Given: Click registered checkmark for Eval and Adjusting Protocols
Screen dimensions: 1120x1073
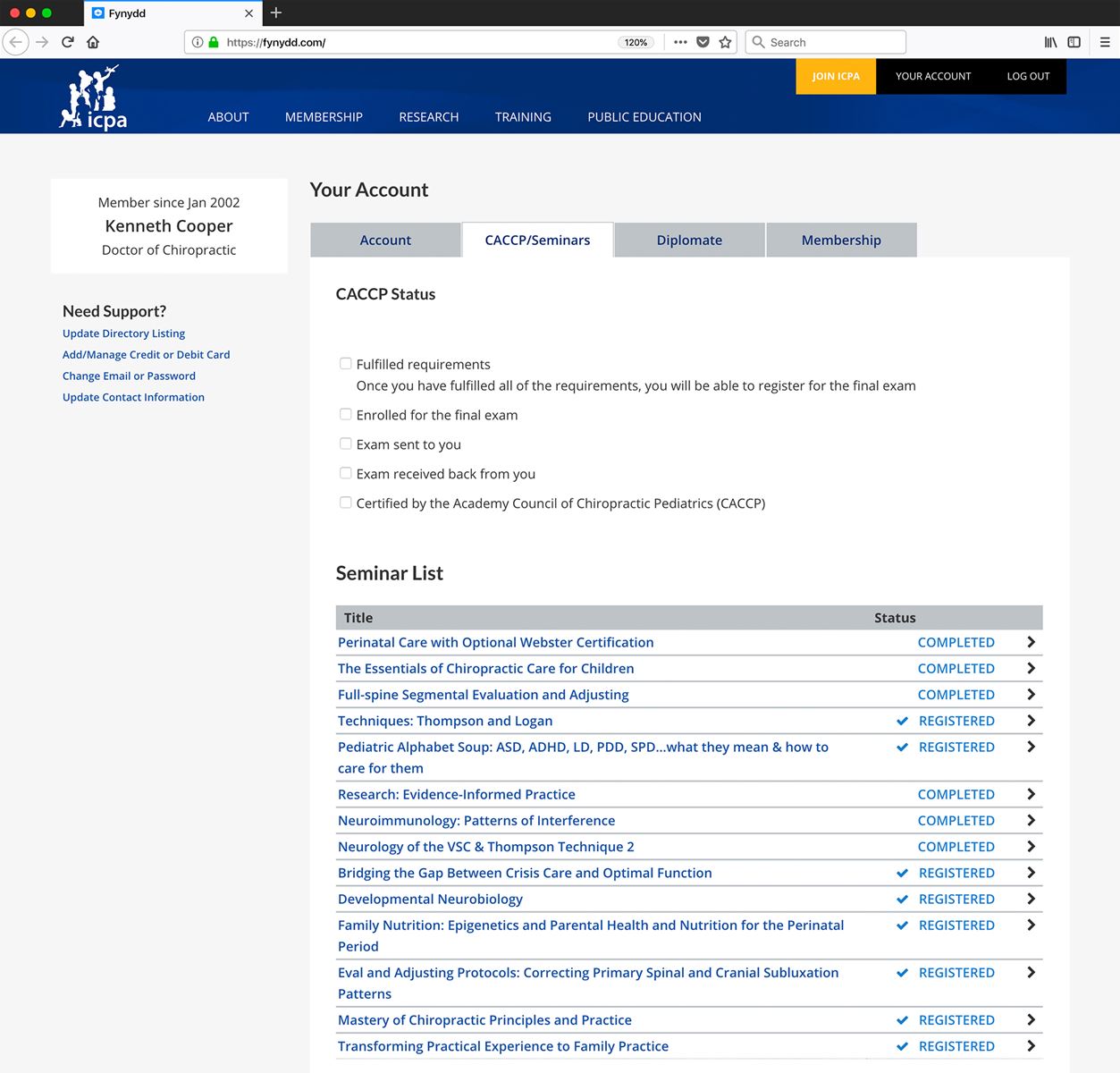Looking at the screenshot, I should (902, 972).
